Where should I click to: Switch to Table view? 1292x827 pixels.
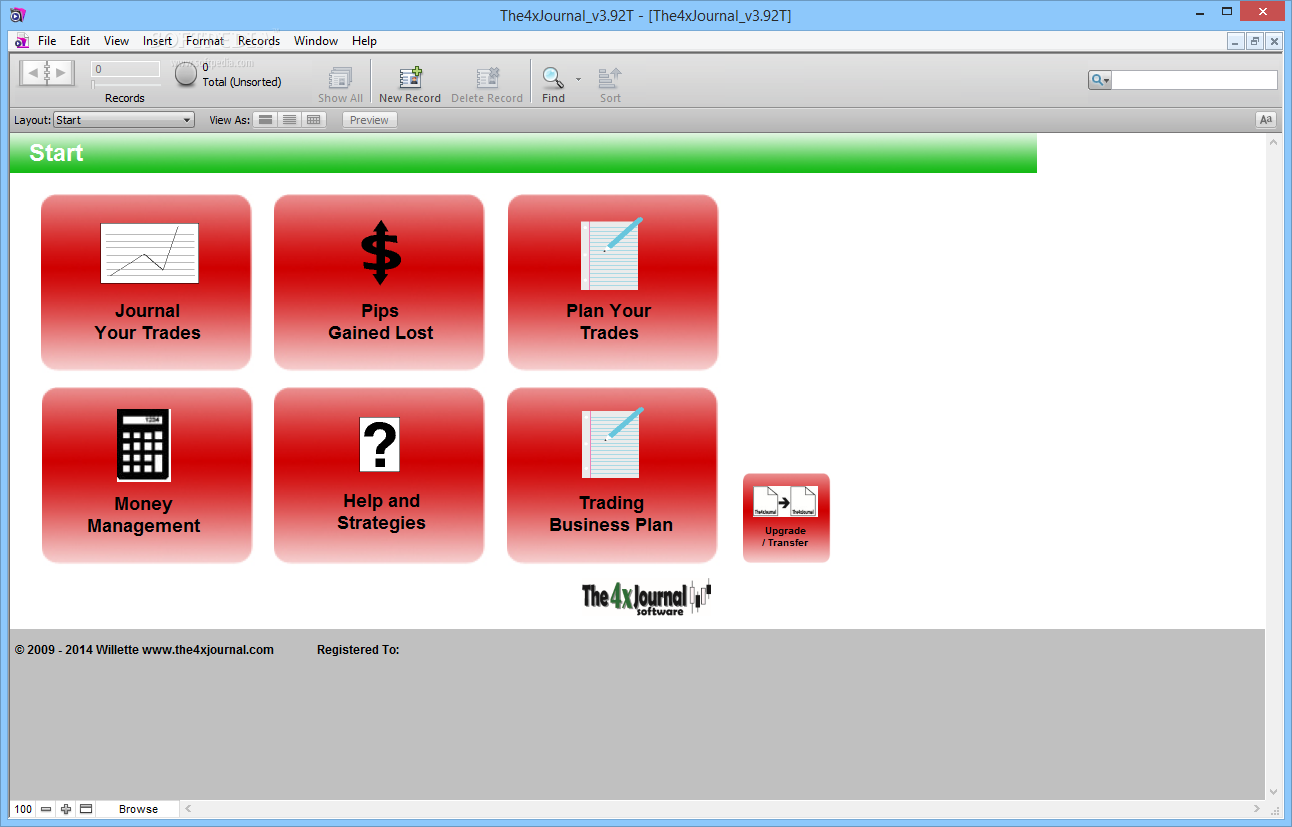(314, 120)
